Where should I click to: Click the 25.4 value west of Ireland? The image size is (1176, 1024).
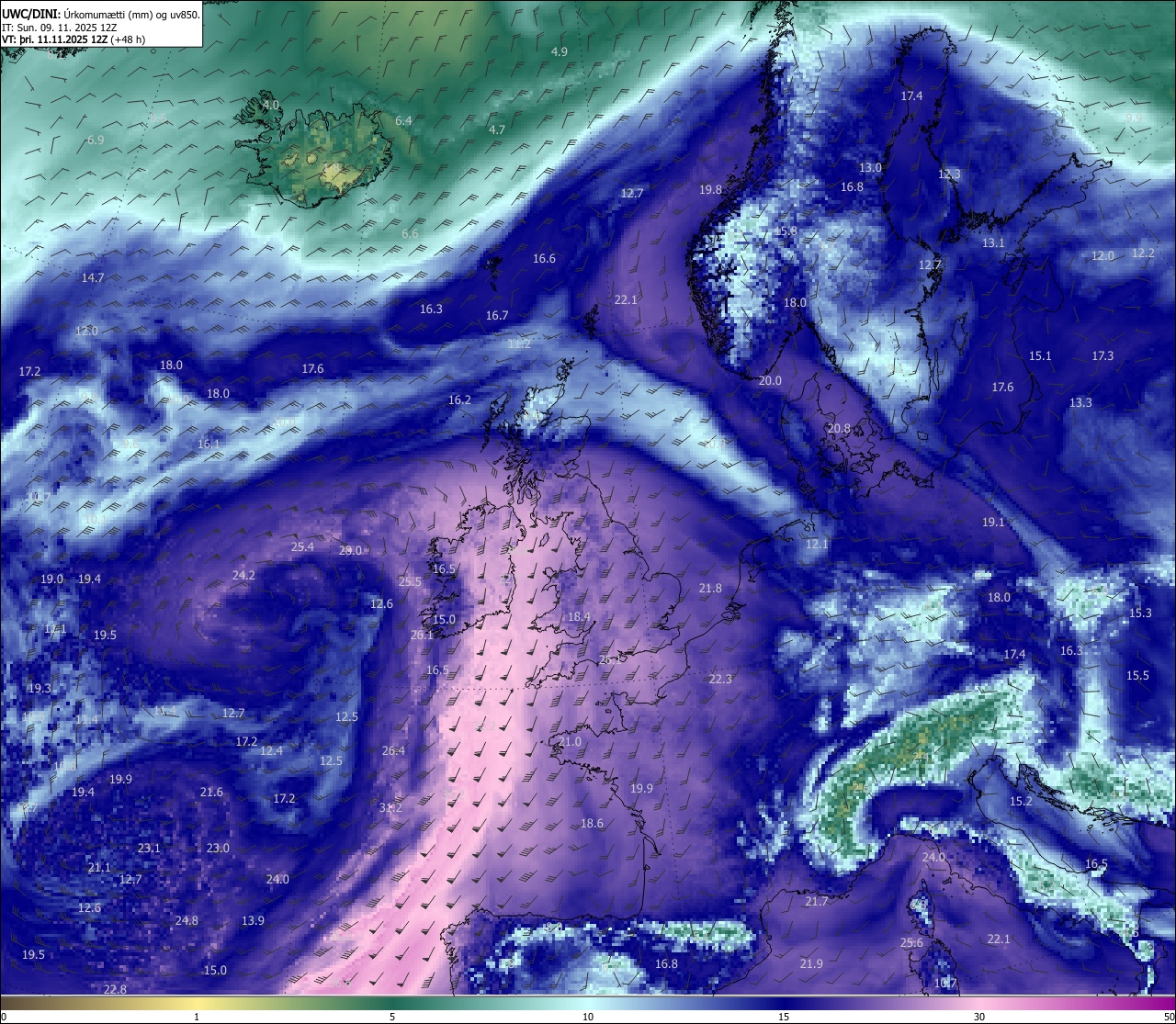coord(302,547)
